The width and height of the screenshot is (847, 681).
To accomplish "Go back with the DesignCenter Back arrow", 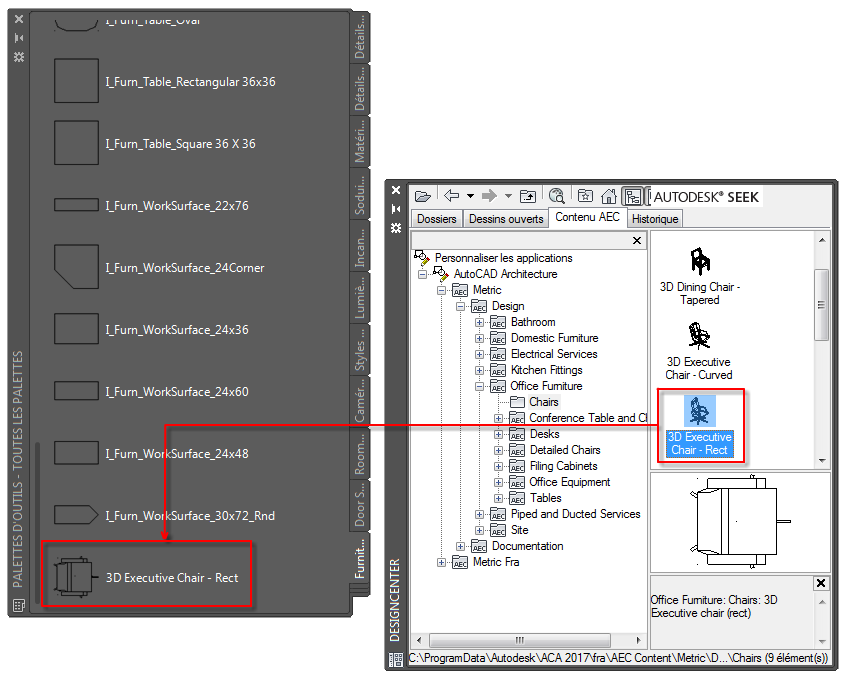I will pyautogui.click(x=451, y=195).
